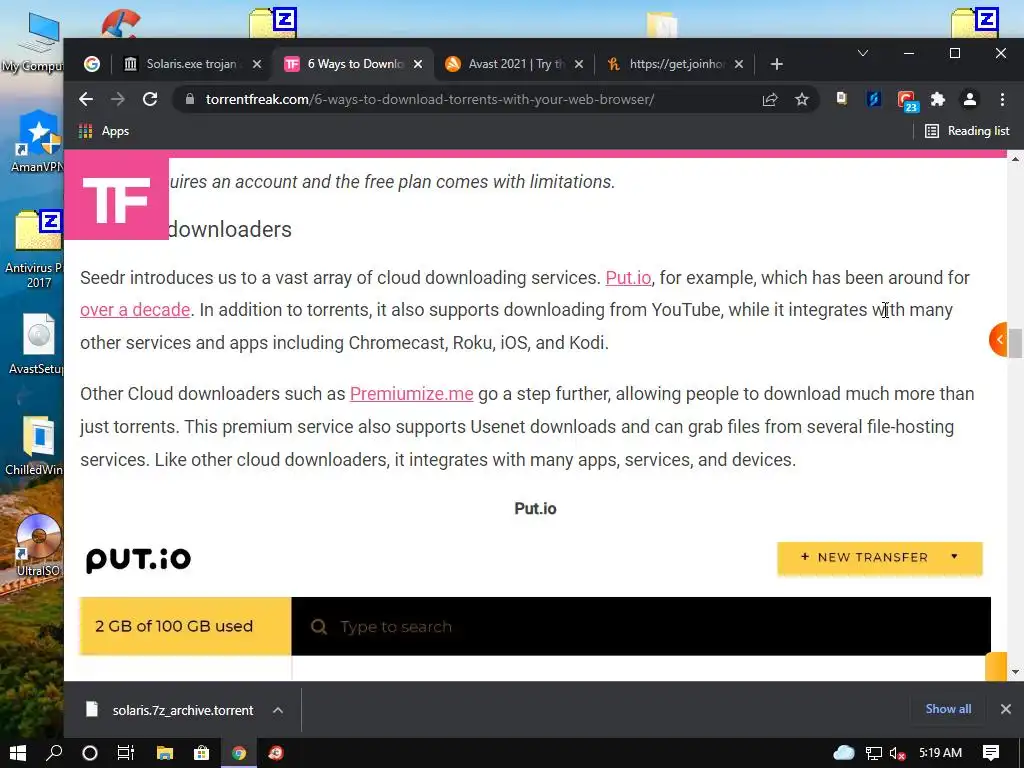Expand the tab search chevron
Image resolution: width=1024 pixels, height=768 pixels.
tap(863, 53)
